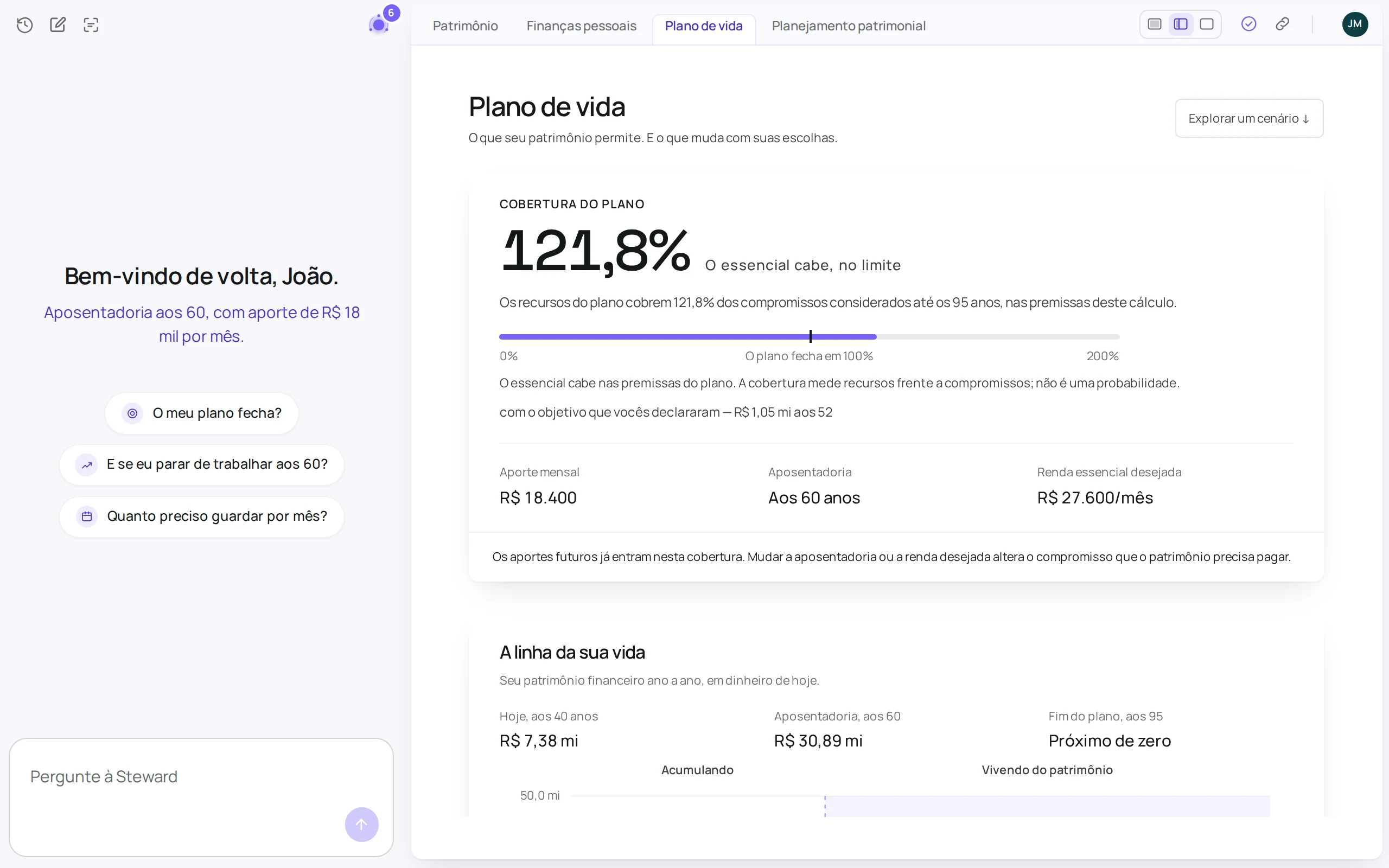Open the notifications orb with badge 6
Image resolution: width=1389 pixels, height=868 pixels.
pos(379,24)
